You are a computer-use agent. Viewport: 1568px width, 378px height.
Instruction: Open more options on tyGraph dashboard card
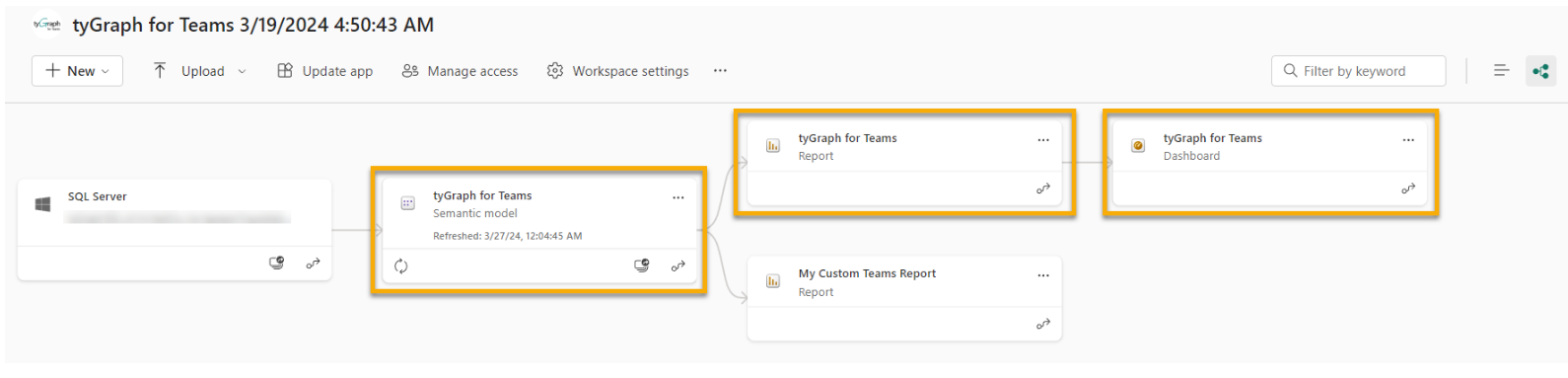(x=1408, y=139)
